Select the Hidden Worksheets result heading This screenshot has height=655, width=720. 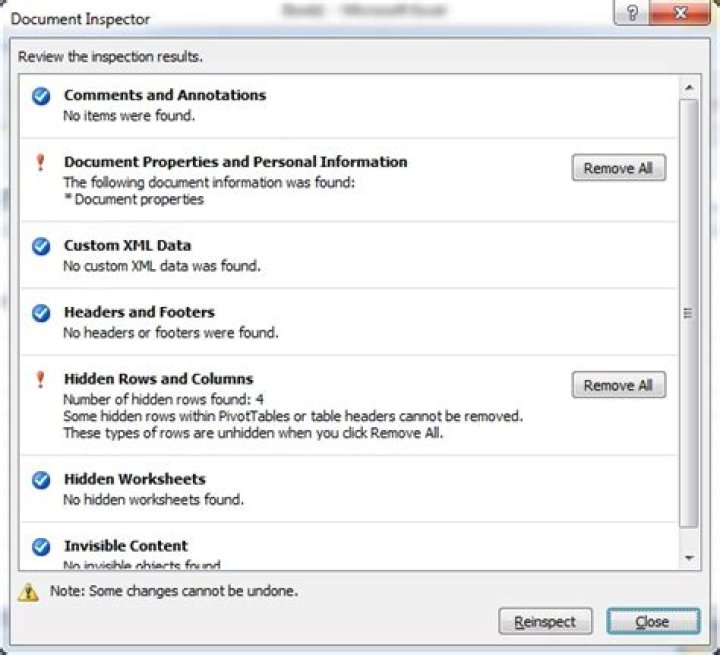tap(135, 479)
